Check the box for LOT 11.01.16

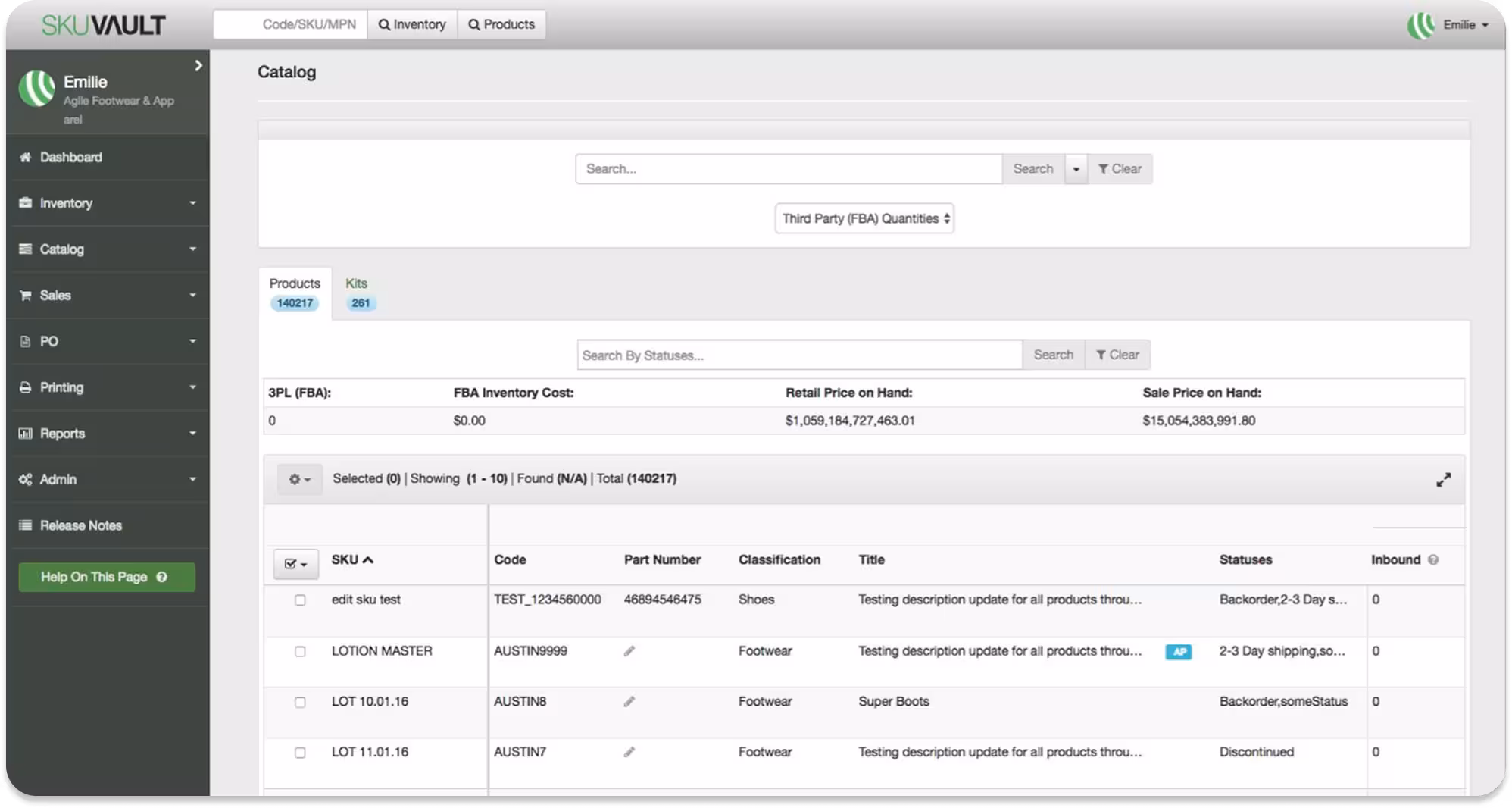[300, 753]
